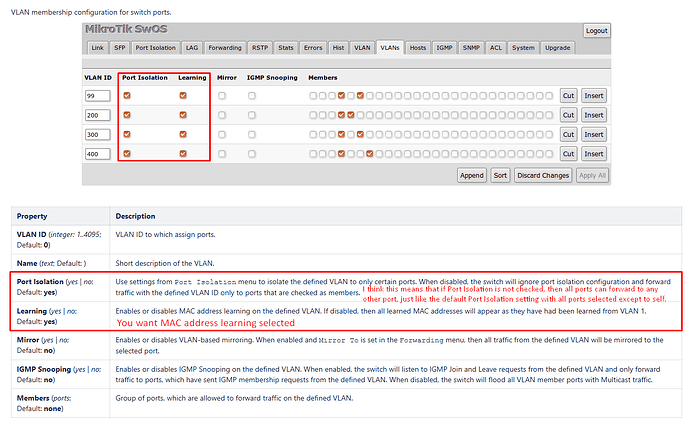Viewport: 690px width, 421px height.
Task: Click the IGMP Snooping column header
Action: 272,77
